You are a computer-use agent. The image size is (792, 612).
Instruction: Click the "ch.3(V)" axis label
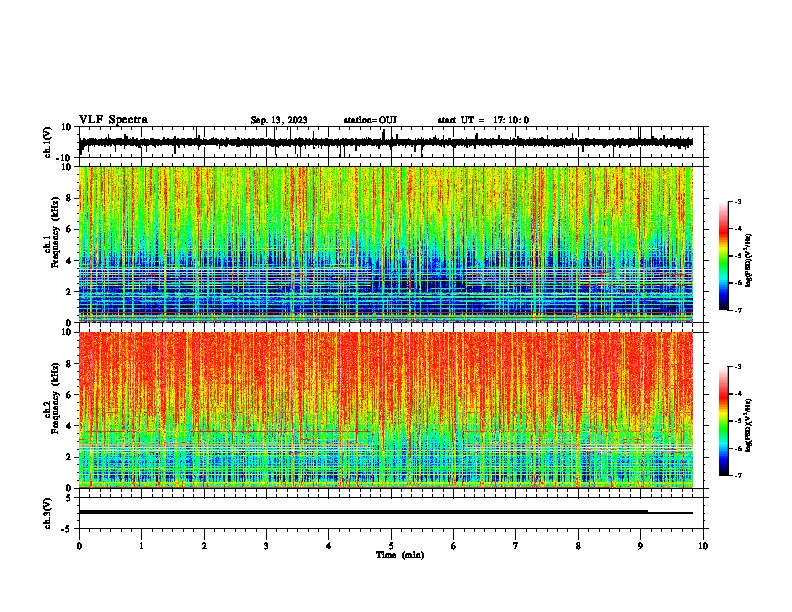click(x=48, y=513)
